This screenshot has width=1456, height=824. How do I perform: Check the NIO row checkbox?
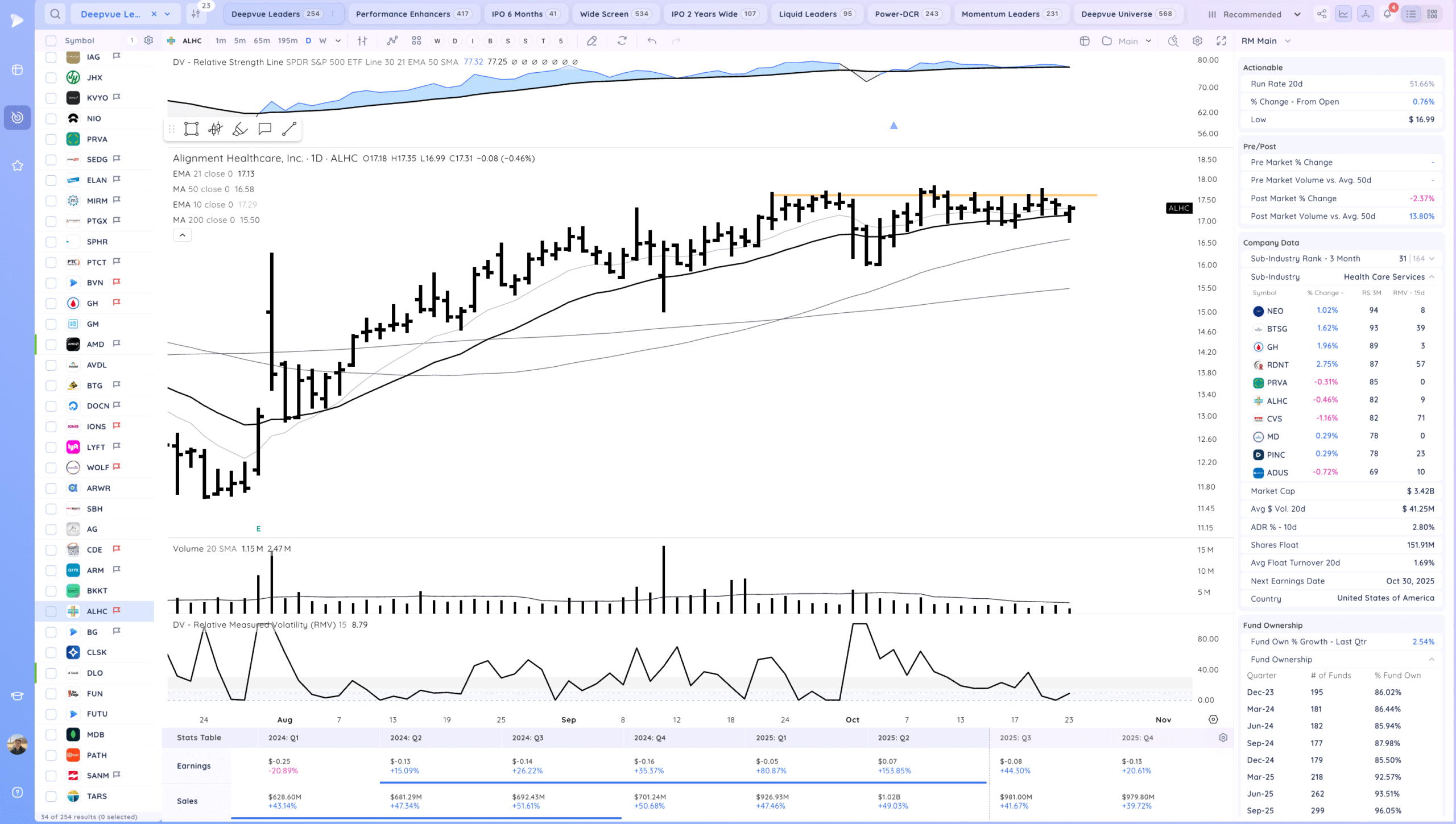point(51,119)
